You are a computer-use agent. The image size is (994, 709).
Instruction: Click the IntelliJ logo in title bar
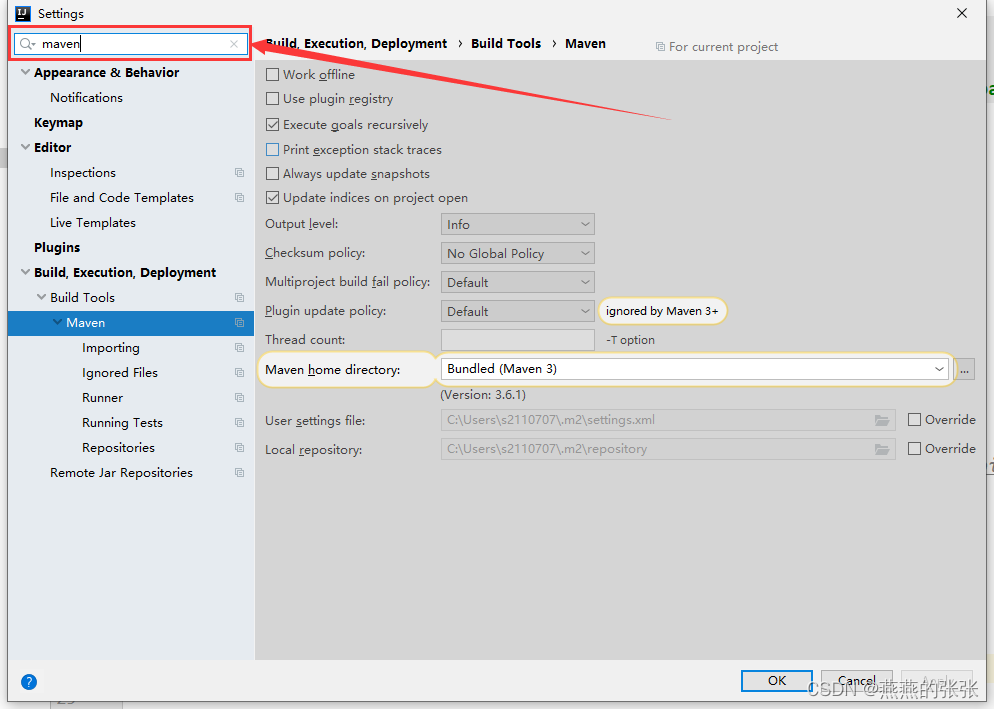pyautogui.click(x=23, y=13)
